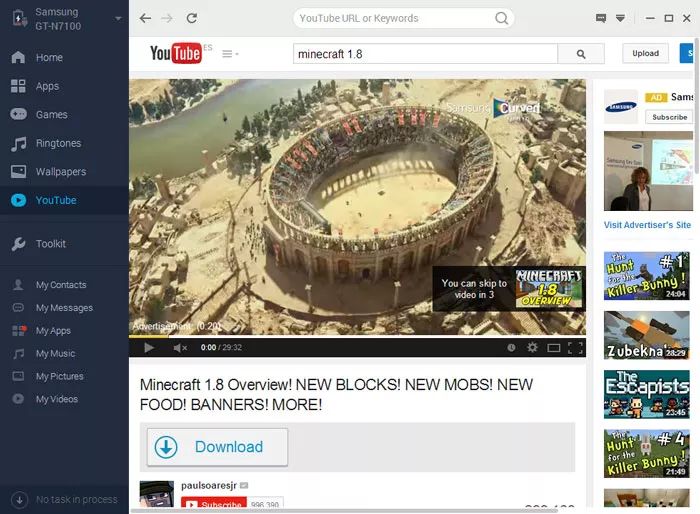Open paulsoaresjr channel link

pos(208,485)
